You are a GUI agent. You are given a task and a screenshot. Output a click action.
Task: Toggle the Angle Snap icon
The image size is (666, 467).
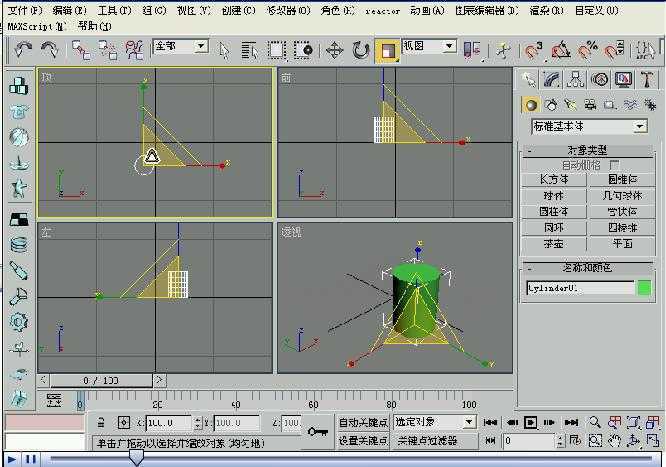pyautogui.click(x=560, y=51)
